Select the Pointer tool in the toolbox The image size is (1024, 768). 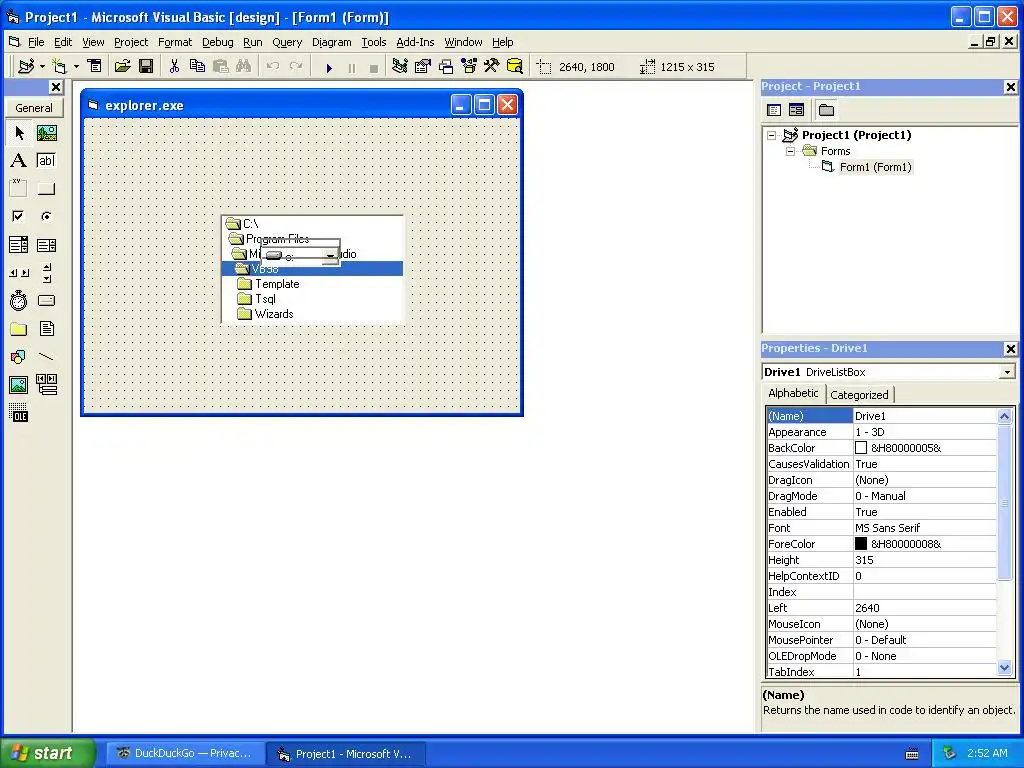tap(19, 133)
